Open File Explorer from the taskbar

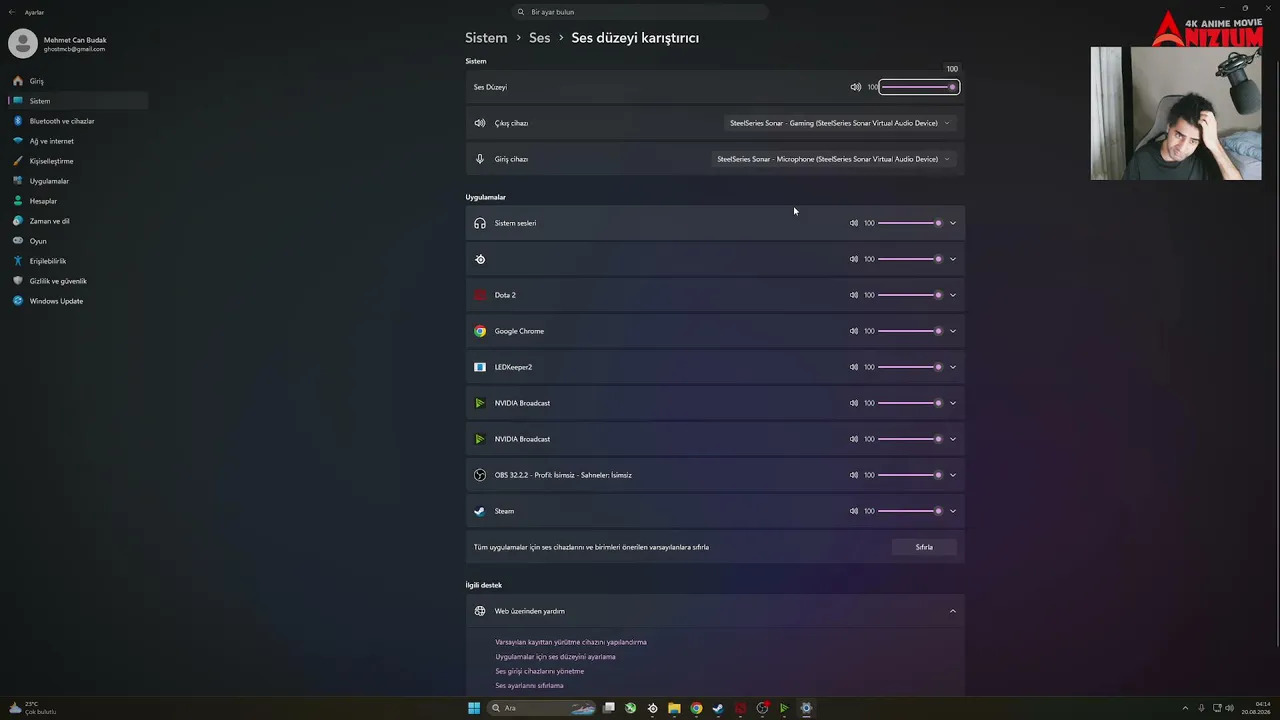point(674,708)
